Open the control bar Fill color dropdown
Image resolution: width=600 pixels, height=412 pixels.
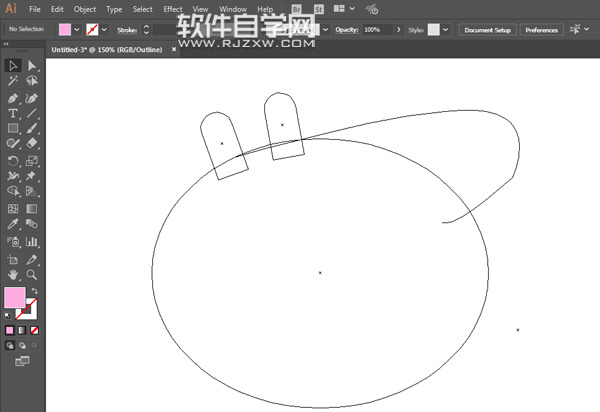pyautogui.click(x=77, y=29)
